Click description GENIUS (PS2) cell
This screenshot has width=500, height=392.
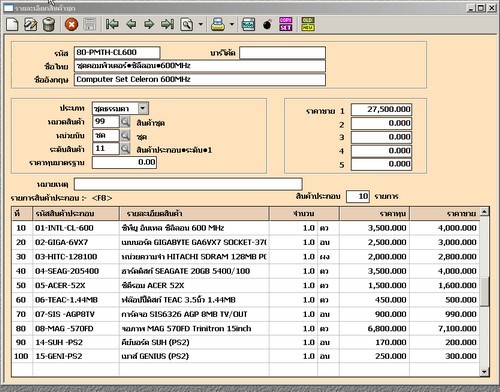(194, 356)
